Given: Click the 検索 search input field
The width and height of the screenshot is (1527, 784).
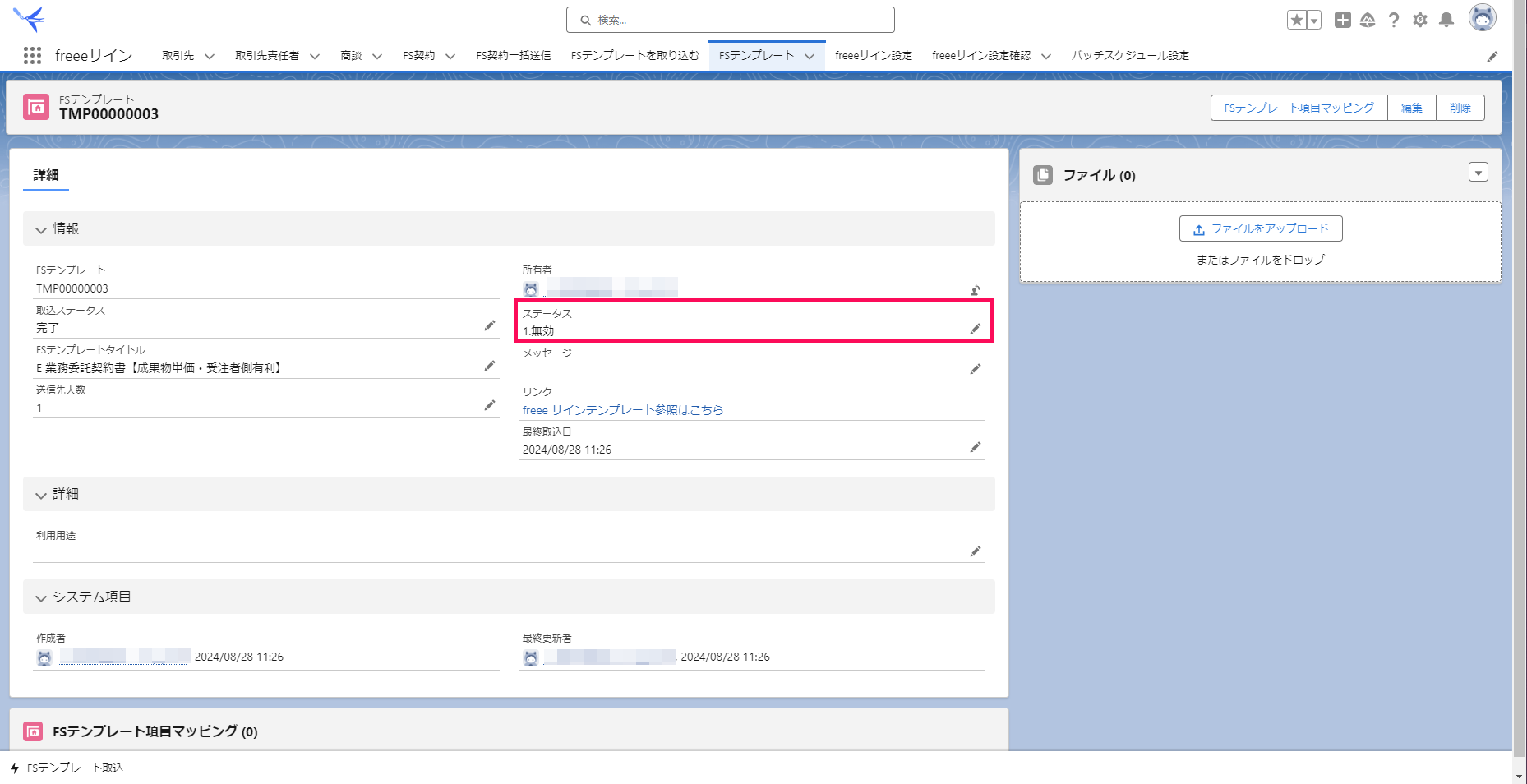Looking at the screenshot, I should click(731, 20).
